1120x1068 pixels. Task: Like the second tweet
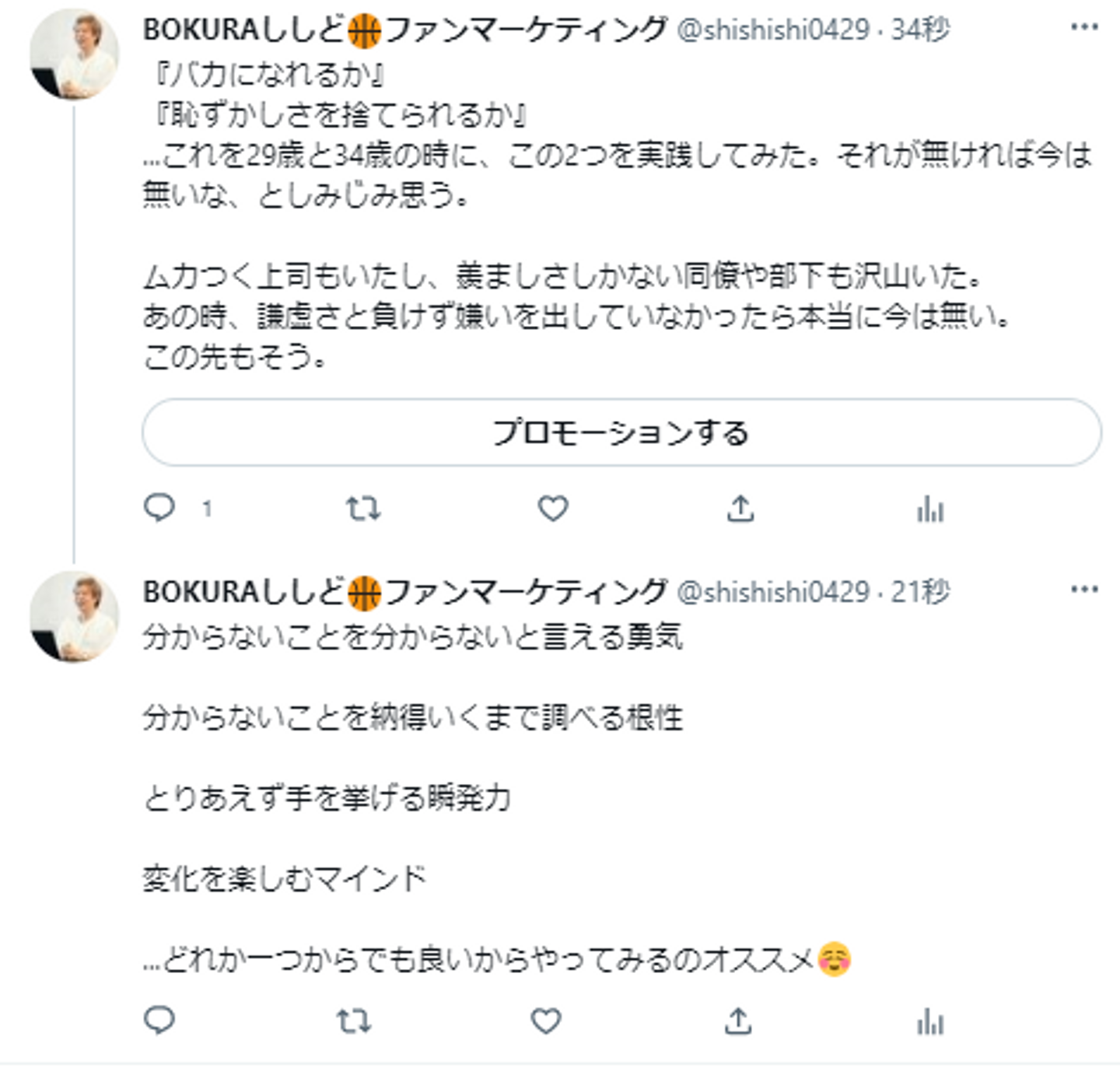click(x=546, y=1021)
